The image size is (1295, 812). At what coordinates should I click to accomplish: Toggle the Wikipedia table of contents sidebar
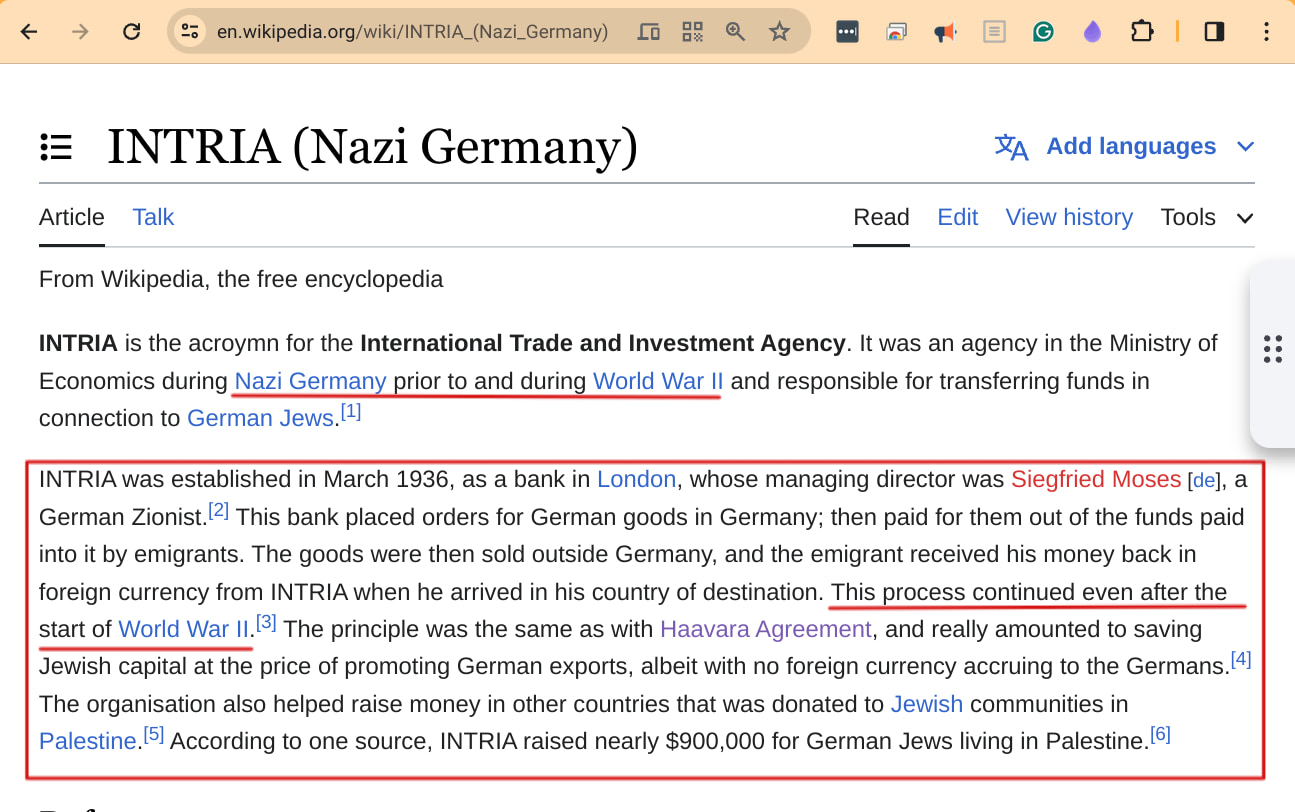(x=56, y=147)
